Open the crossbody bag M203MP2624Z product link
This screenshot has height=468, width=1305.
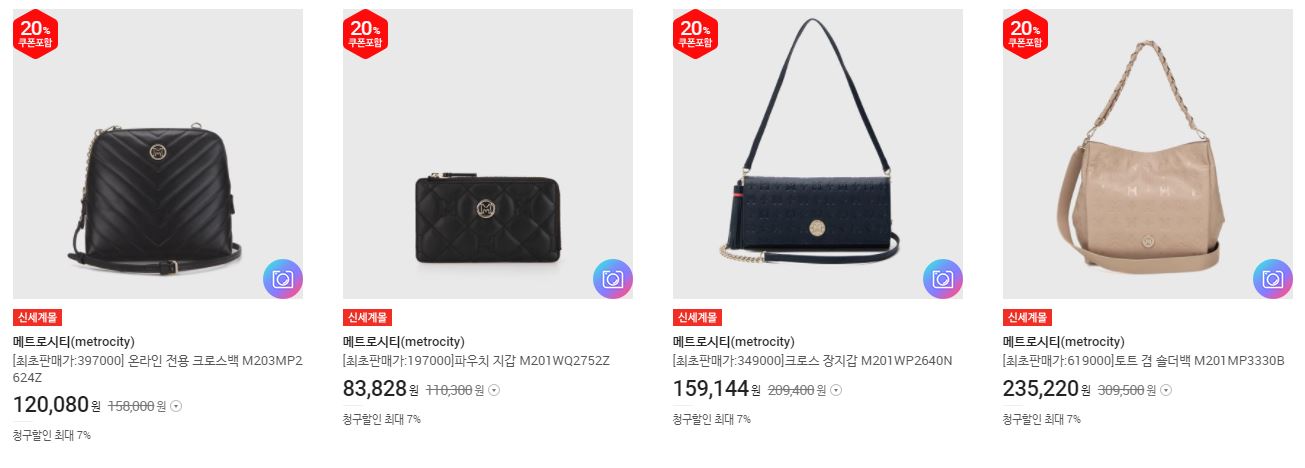(158, 368)
